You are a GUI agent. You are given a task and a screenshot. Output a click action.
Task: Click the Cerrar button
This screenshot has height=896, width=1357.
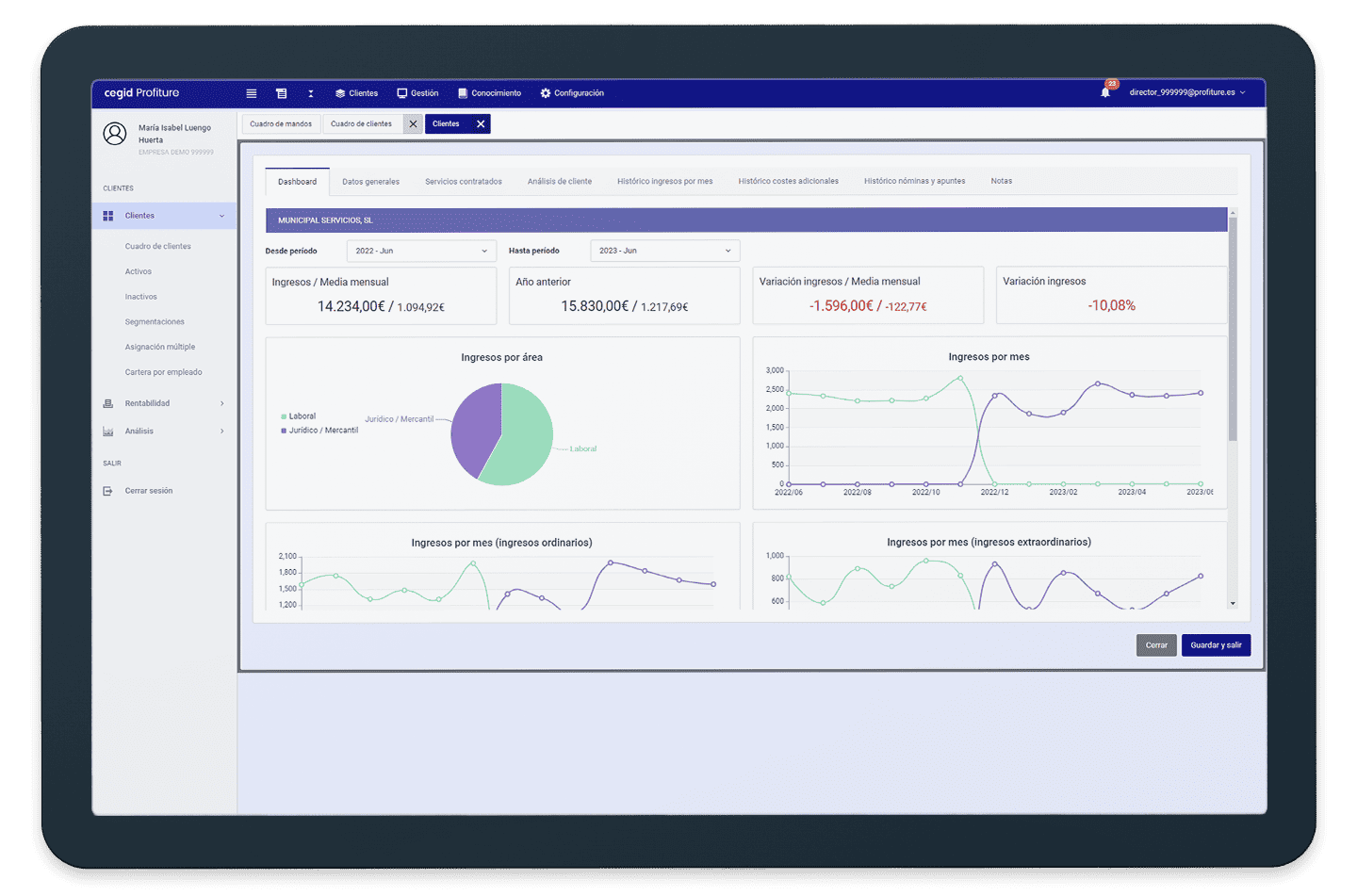point(1156,645)
